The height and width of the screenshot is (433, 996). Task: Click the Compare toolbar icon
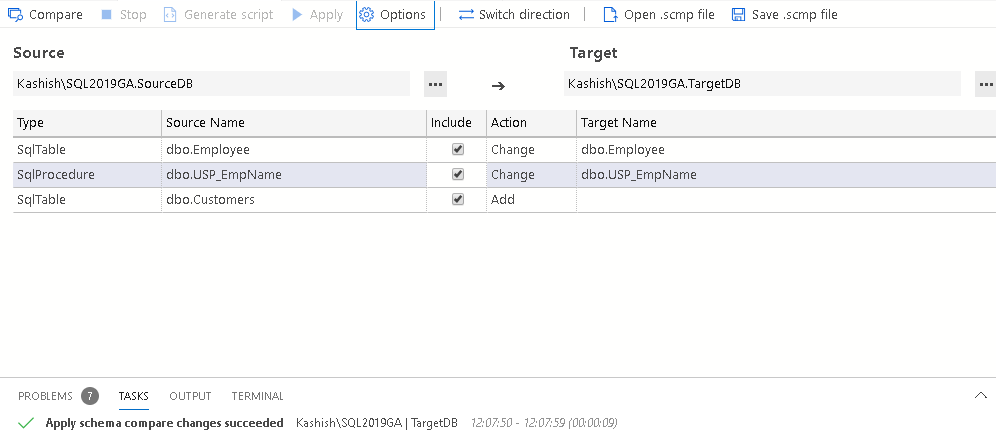click(x=16, y=15)
